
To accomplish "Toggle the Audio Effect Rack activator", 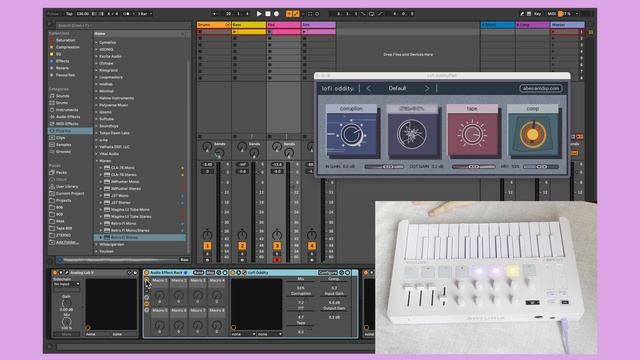I will point(147,272).
